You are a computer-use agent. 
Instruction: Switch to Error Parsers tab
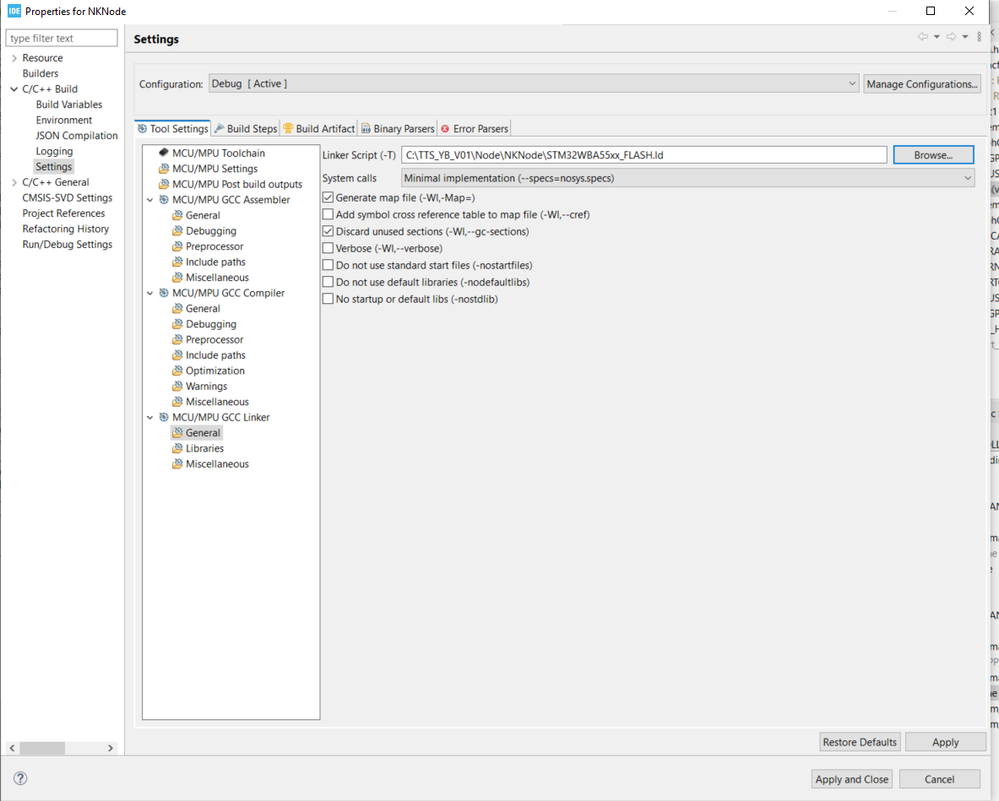click(475, 129)
